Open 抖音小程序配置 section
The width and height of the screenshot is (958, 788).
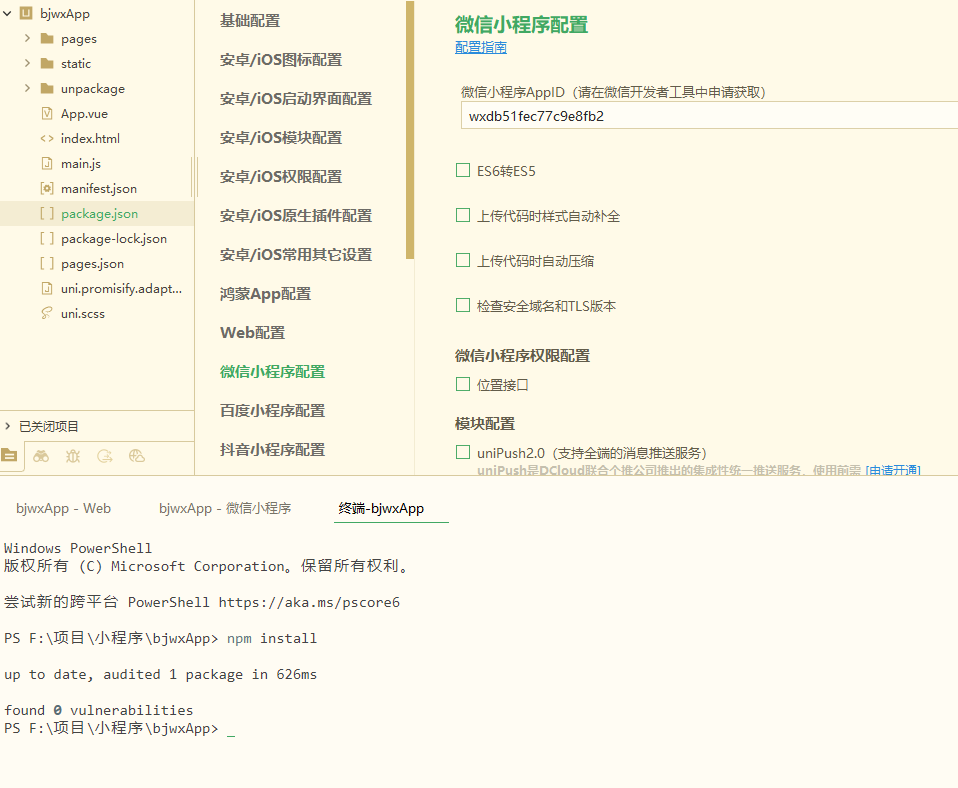(x=272, y=450)
